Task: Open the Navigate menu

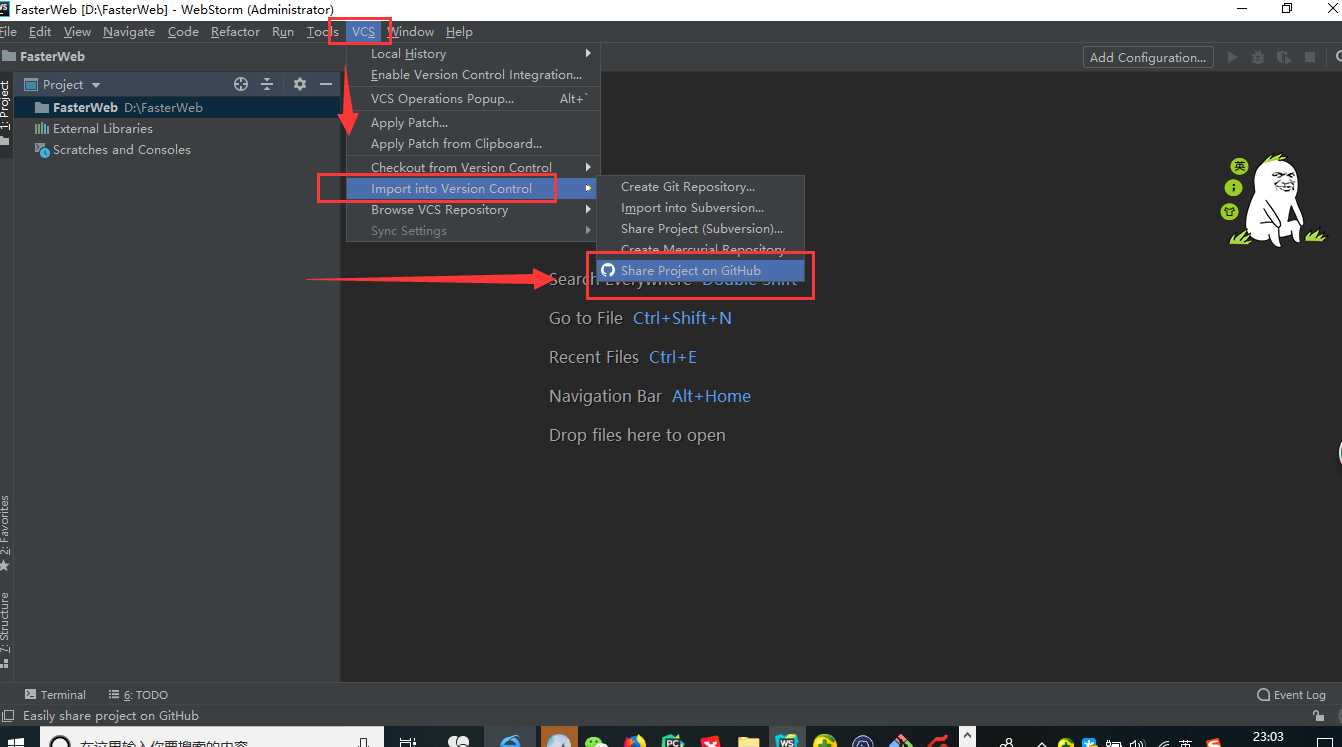Action: click(129, 32)
